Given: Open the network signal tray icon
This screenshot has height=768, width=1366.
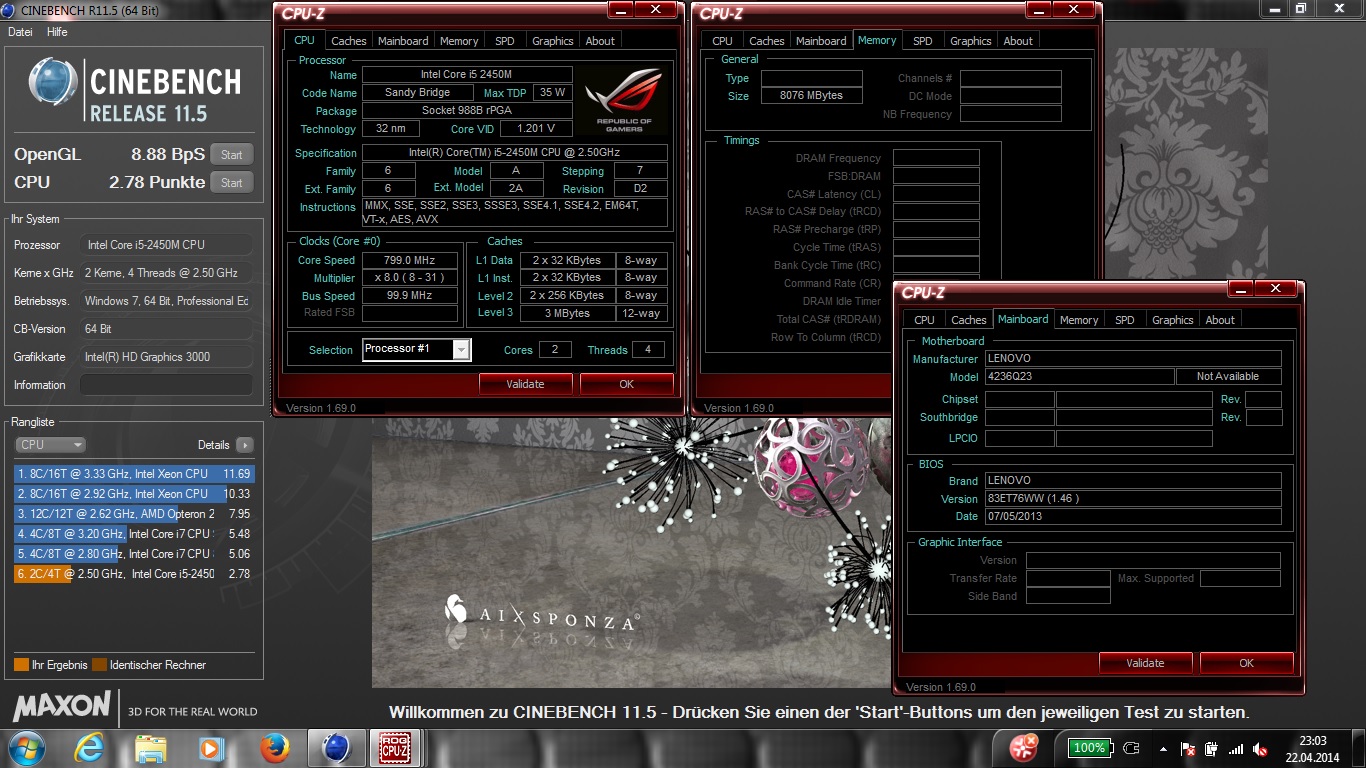Looking at the screenshot, I should coord(1237,749).
